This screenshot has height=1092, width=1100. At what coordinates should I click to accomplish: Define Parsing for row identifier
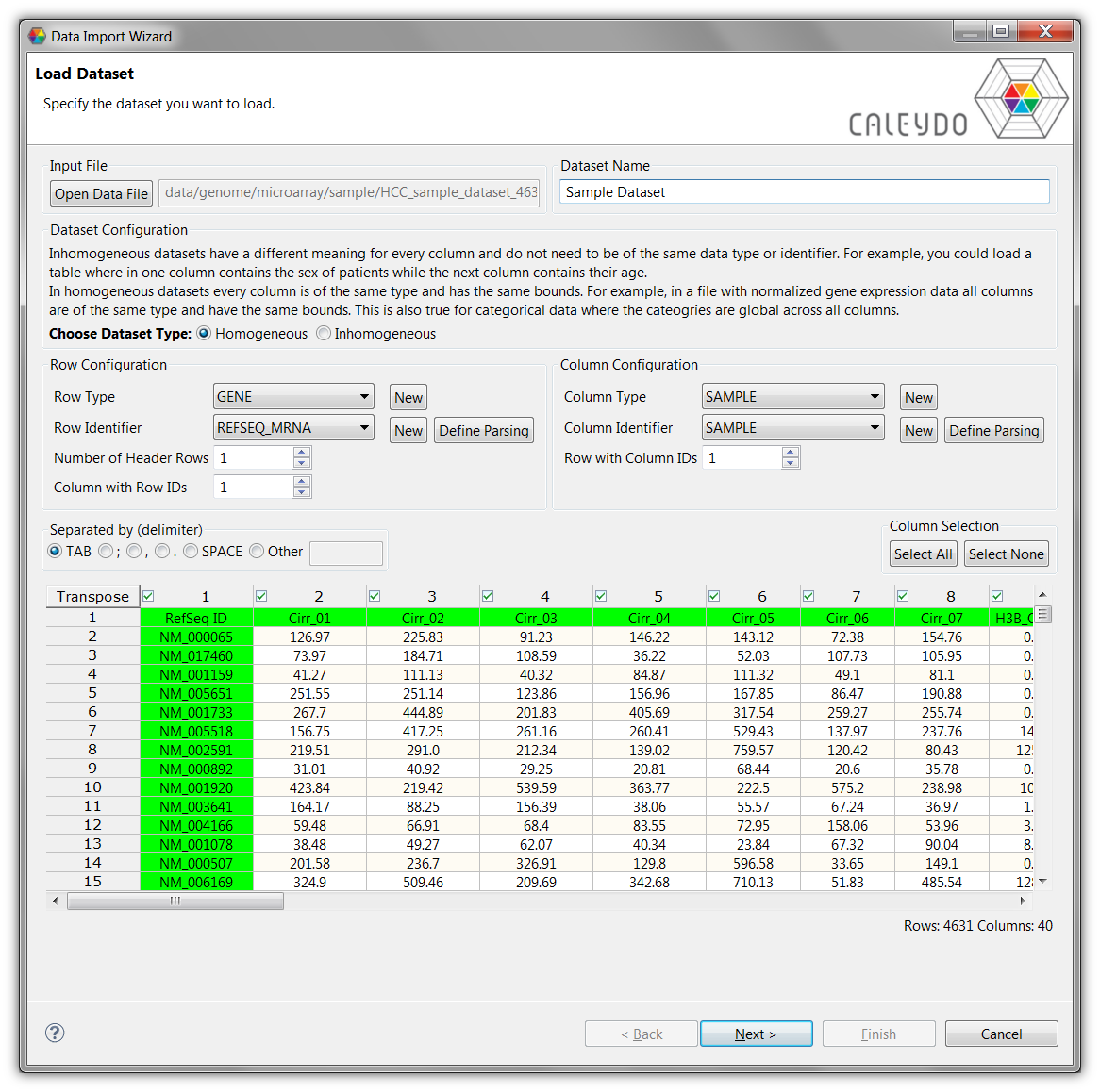tap(484, 431)
